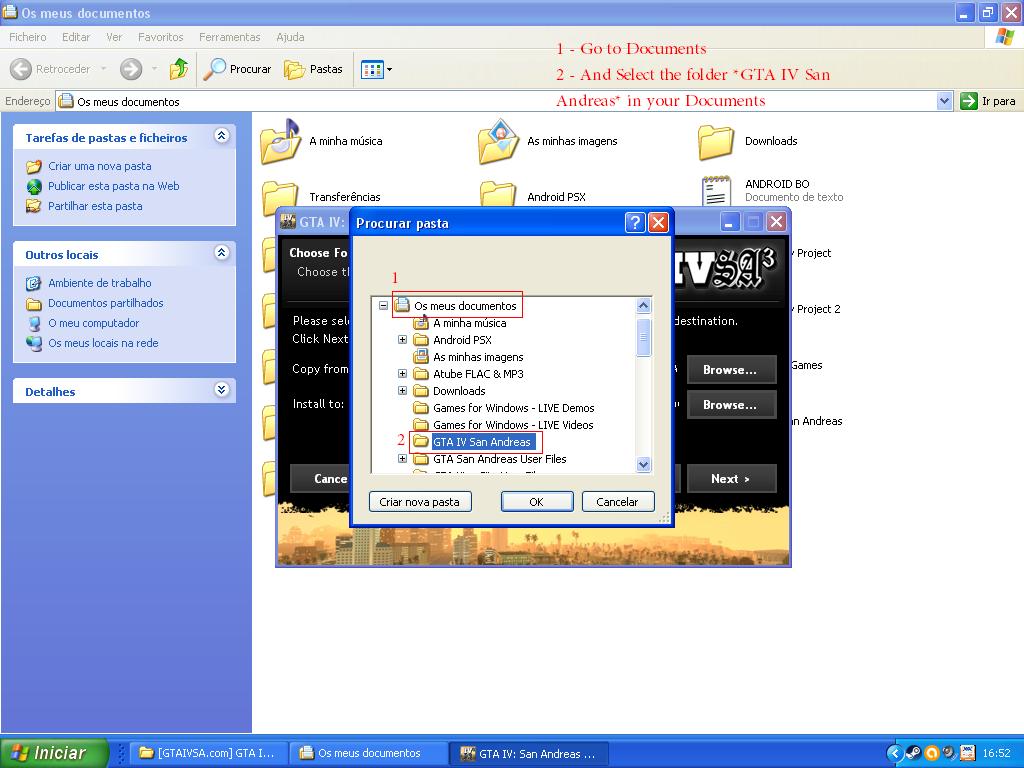Viewport: 1024px width, 768px height.
Task: Open the Editar menu
Action: click(76, 37)
